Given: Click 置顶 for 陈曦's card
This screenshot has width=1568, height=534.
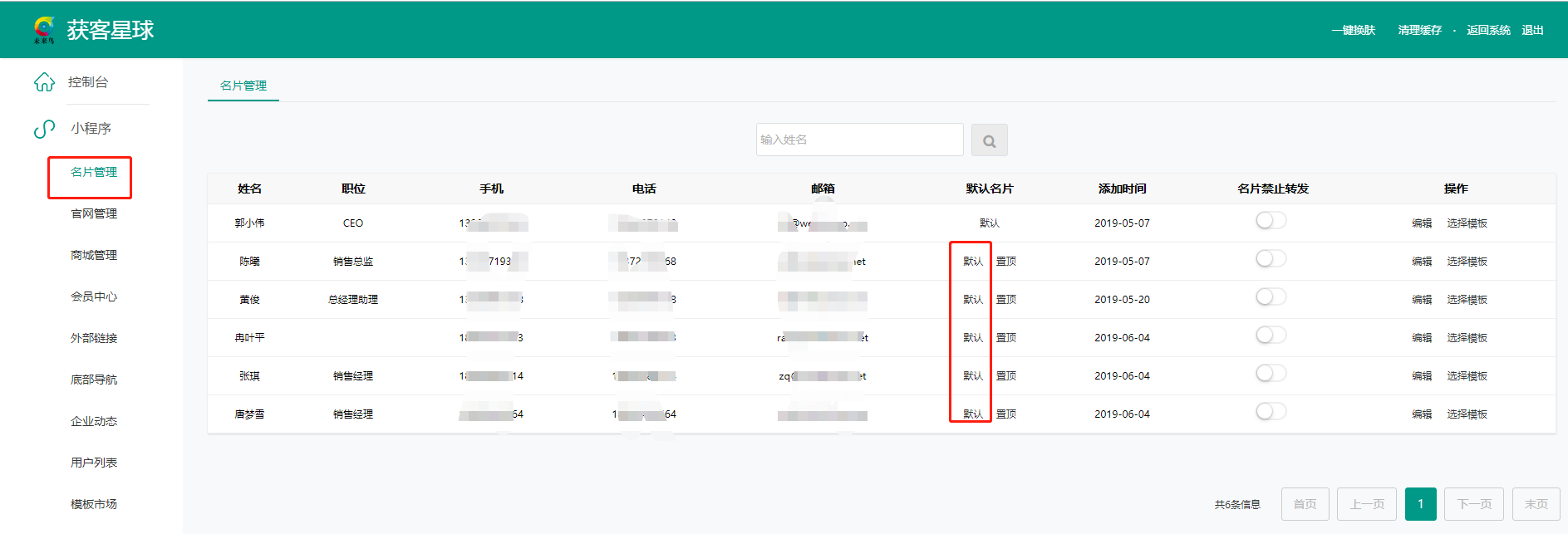Looking at the screenshot, I should pos(1006,262).
